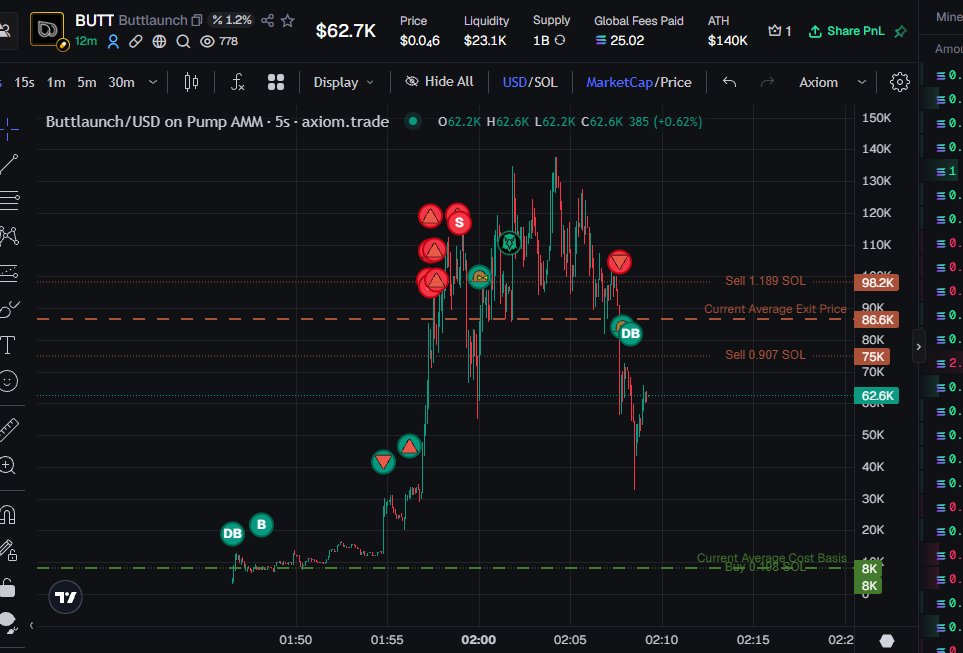Open chart settings gear
The image size is (963, 653).
[x=900, y=82]
